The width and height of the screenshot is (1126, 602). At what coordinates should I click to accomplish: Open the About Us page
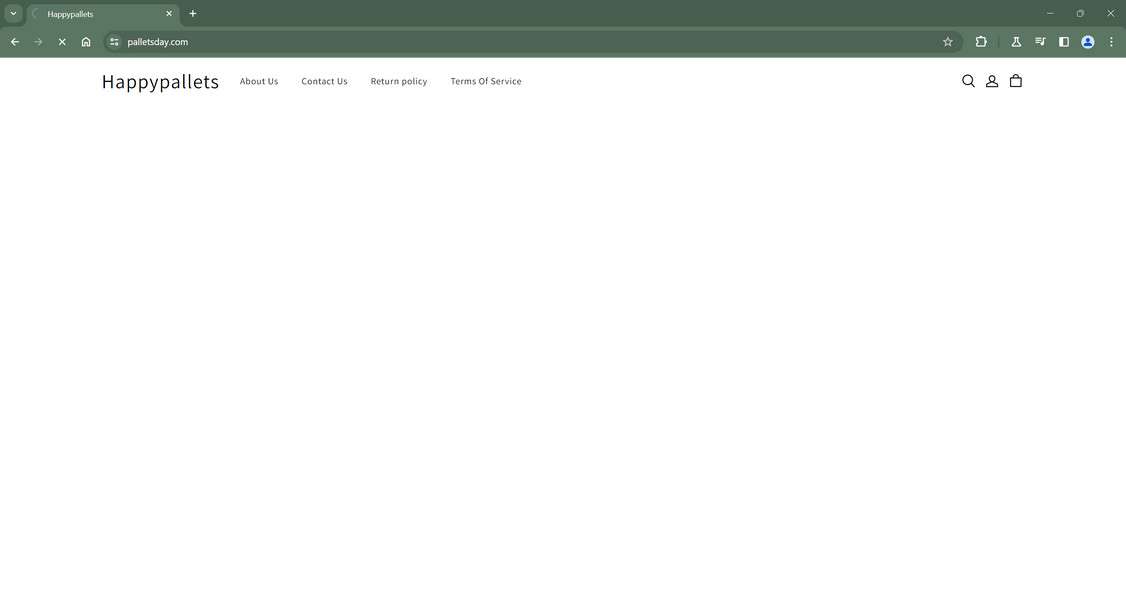click(x=258, y=81)
